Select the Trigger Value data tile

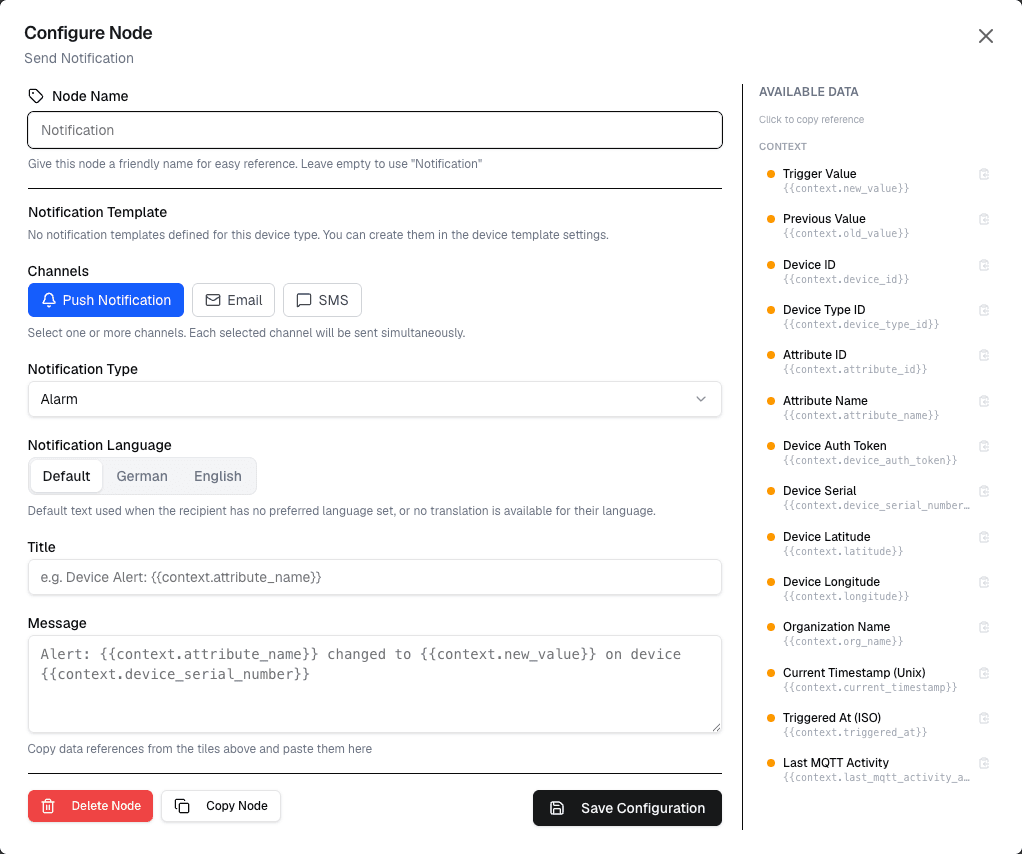[877, 181]
